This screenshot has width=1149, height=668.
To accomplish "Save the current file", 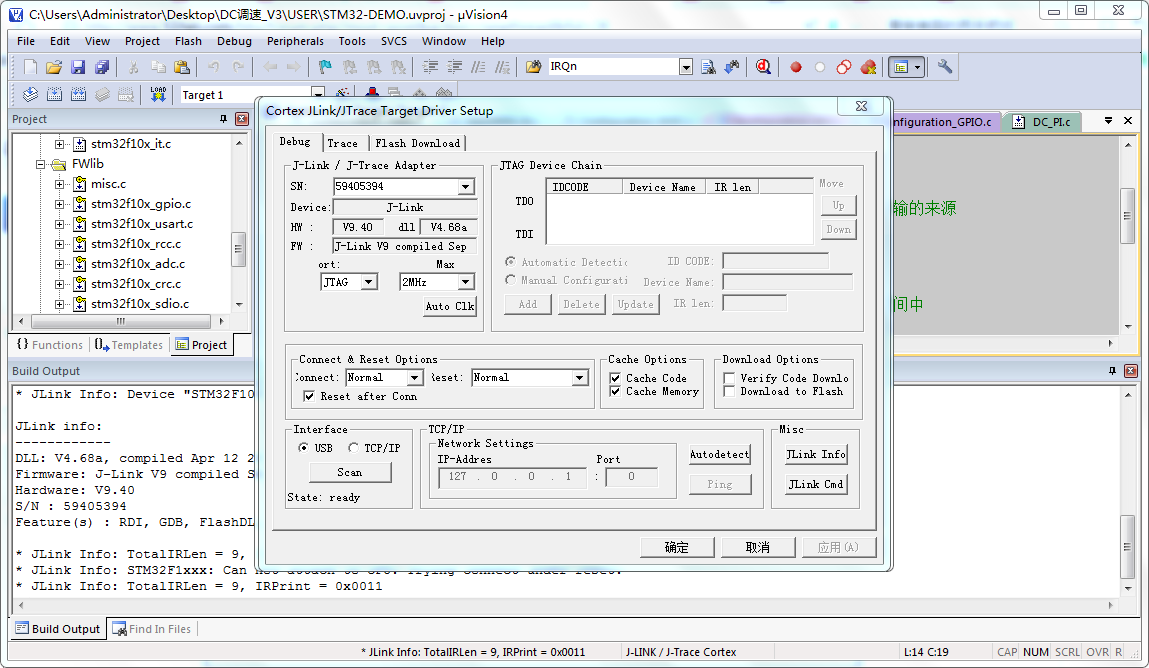I will click(78, 67).
